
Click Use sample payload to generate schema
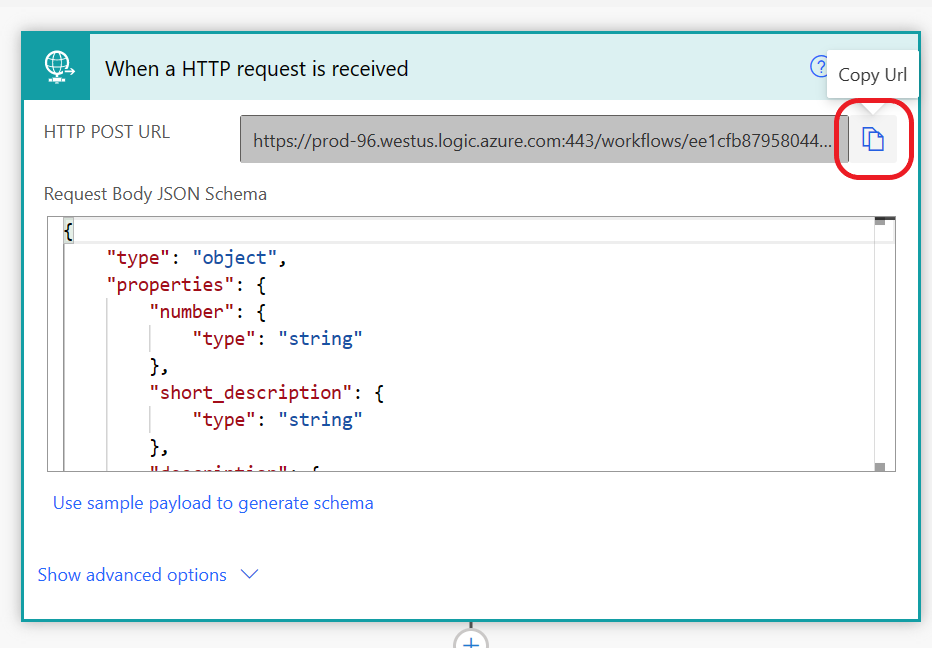pyautogui.click(x=213, y=503)
